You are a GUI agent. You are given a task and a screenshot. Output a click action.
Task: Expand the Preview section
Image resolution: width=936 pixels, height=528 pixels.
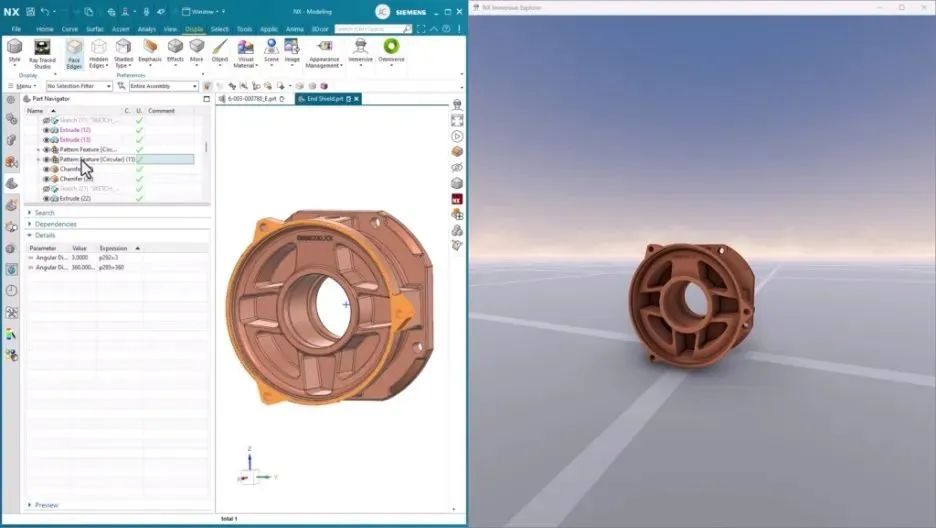[x=30, y=505]
